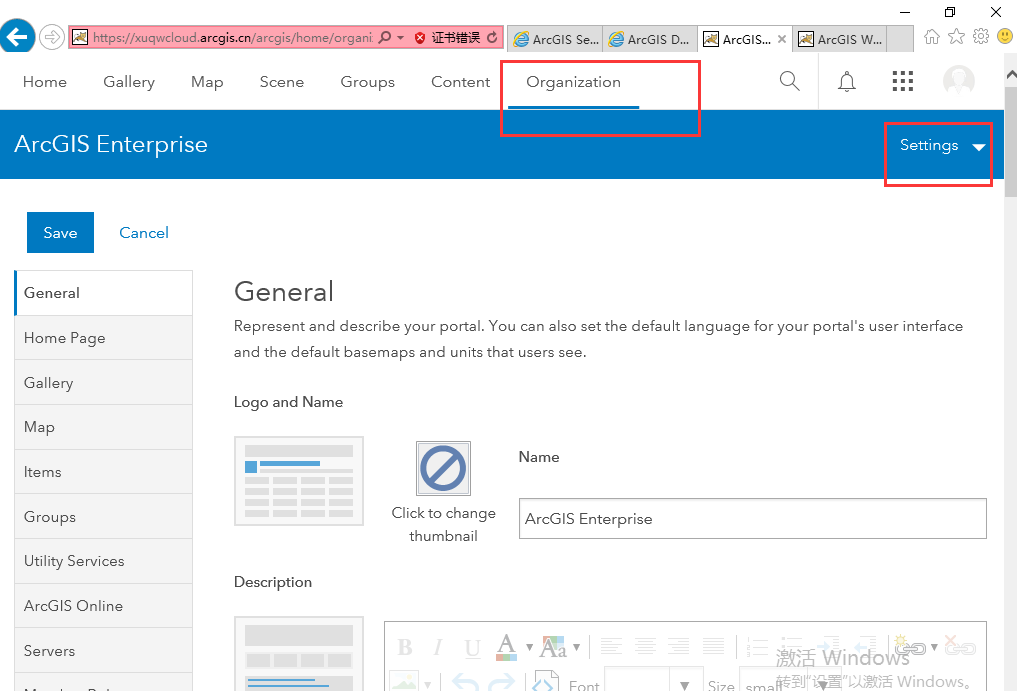
Task: Redo edit in description editor
Action: pos(501,683)
